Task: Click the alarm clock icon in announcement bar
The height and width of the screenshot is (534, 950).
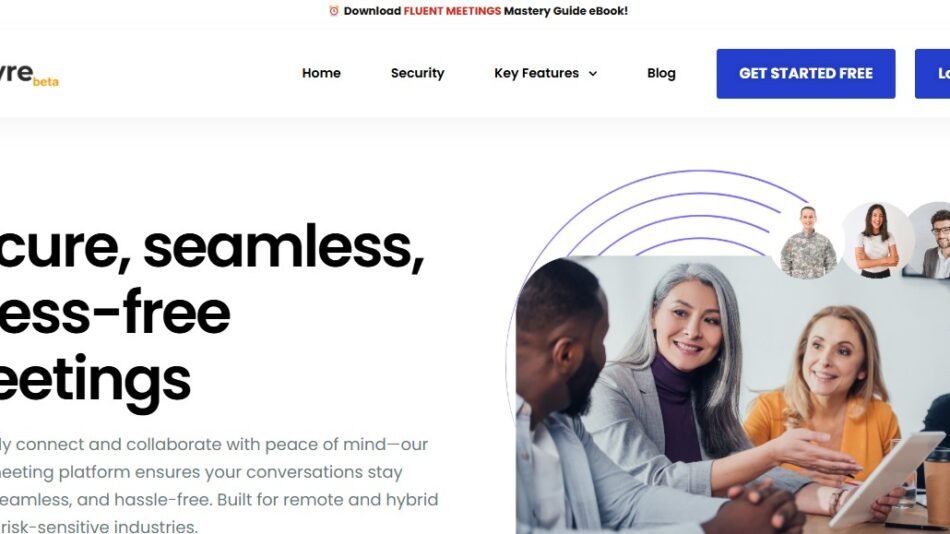Action: pyautogui.click(x=333, y=11)
